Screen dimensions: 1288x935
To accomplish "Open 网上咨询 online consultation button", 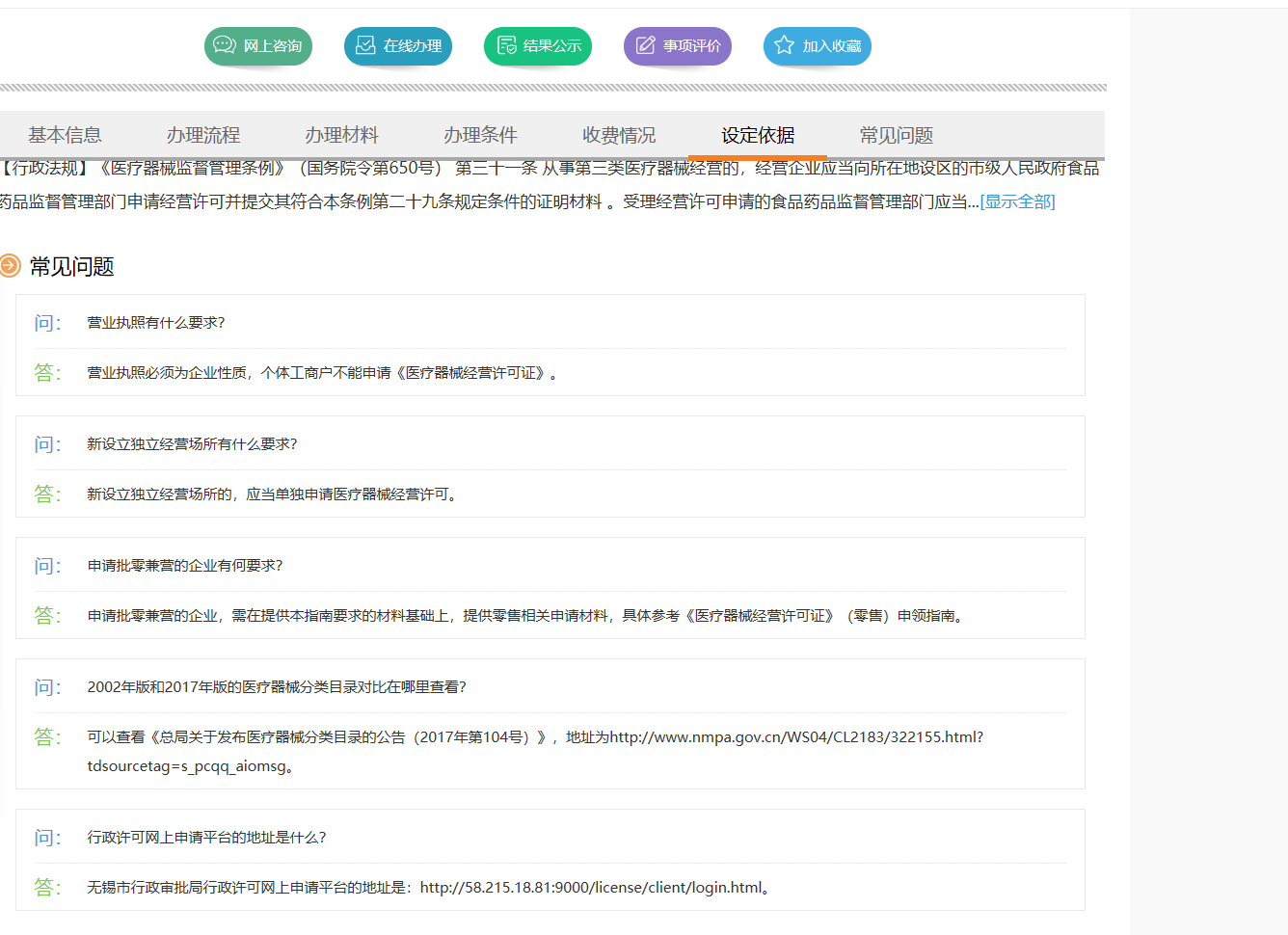I will [258, 46].
